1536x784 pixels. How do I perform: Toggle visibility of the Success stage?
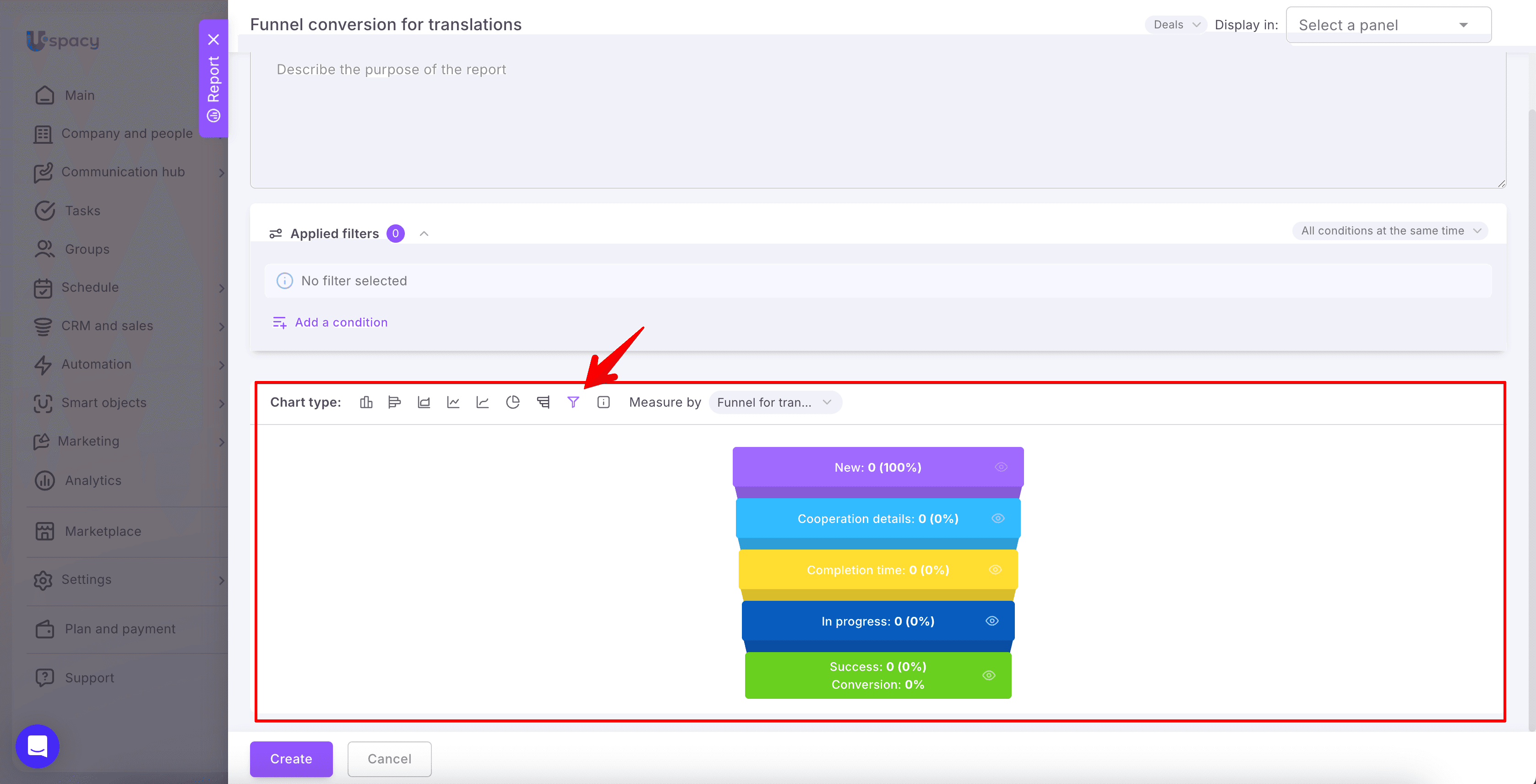[x=989, y=675]
